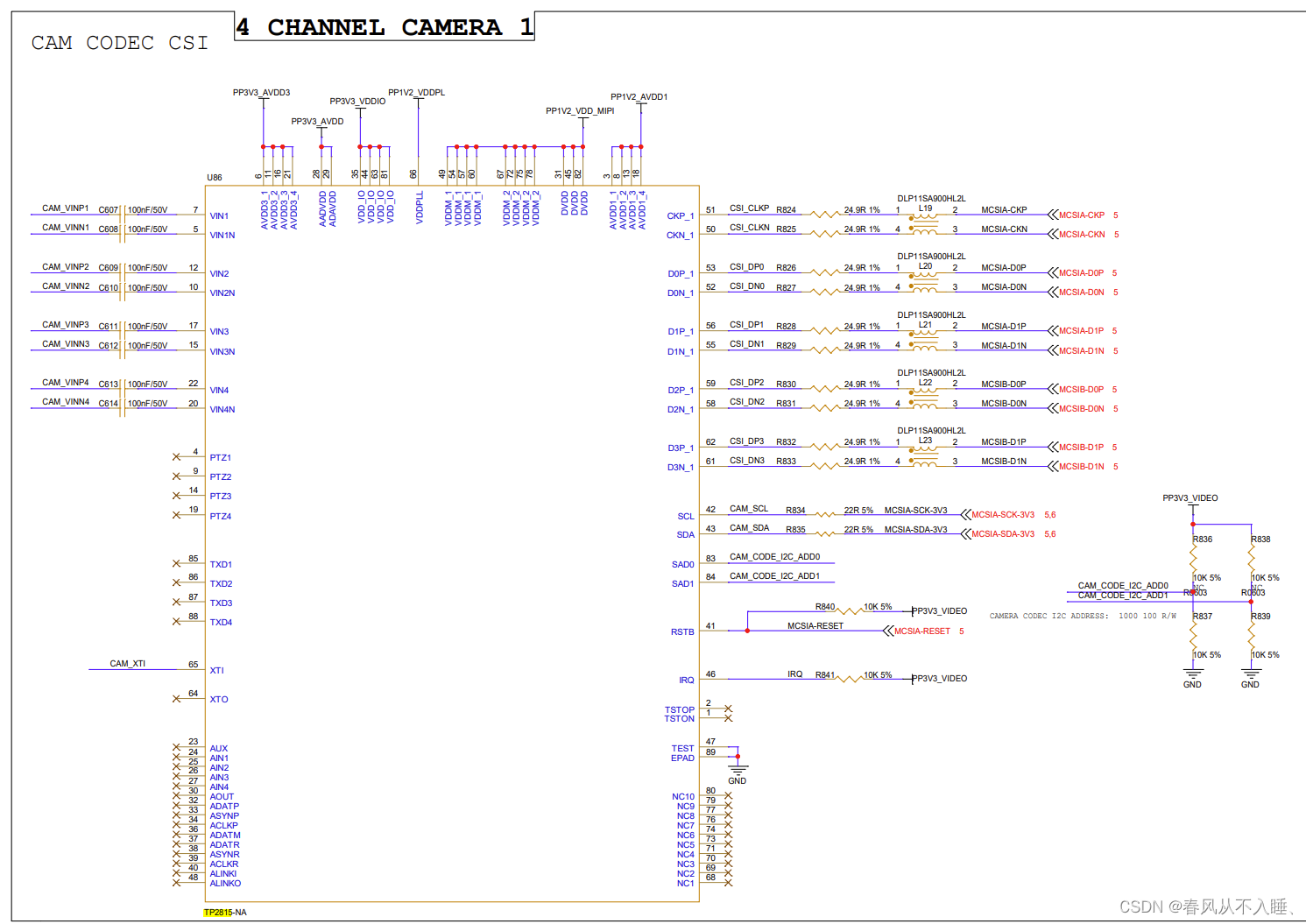Expand the MCSIB-D0P off-page chevron

(x=1055, y=389)
